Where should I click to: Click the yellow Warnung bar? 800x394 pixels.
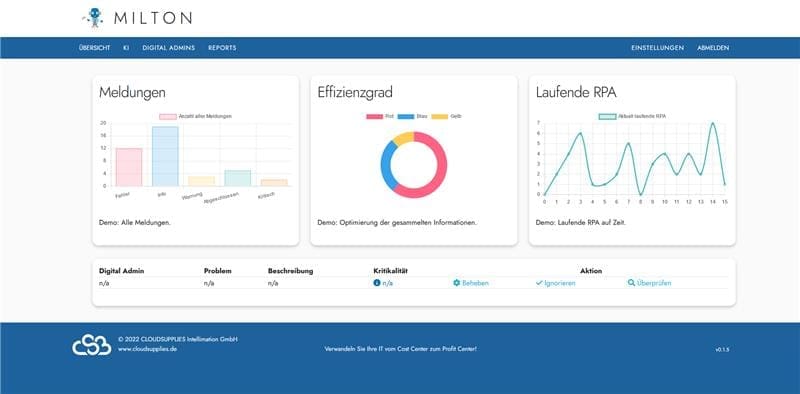202,181
